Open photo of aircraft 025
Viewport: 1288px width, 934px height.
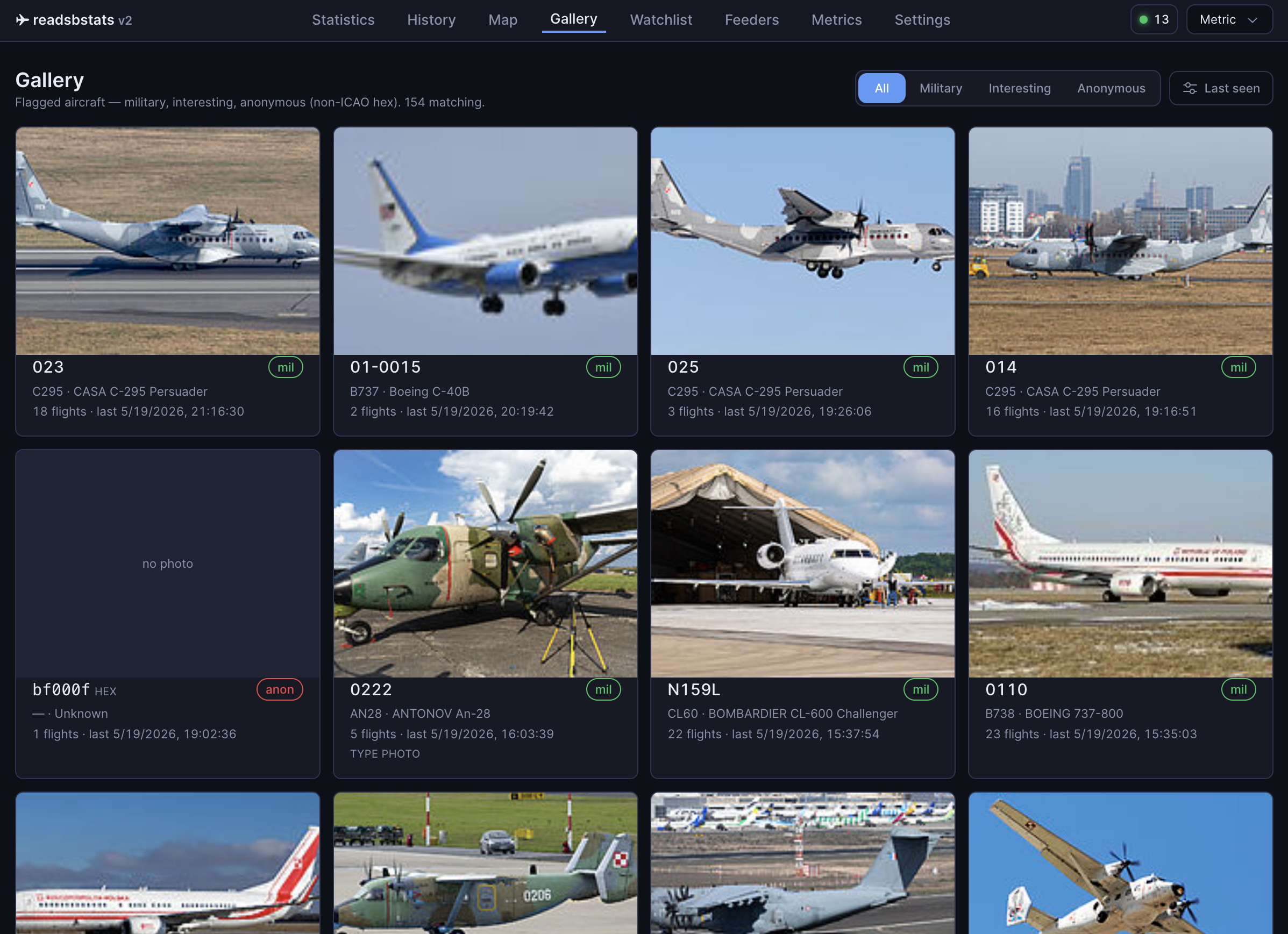click(802, 241)
